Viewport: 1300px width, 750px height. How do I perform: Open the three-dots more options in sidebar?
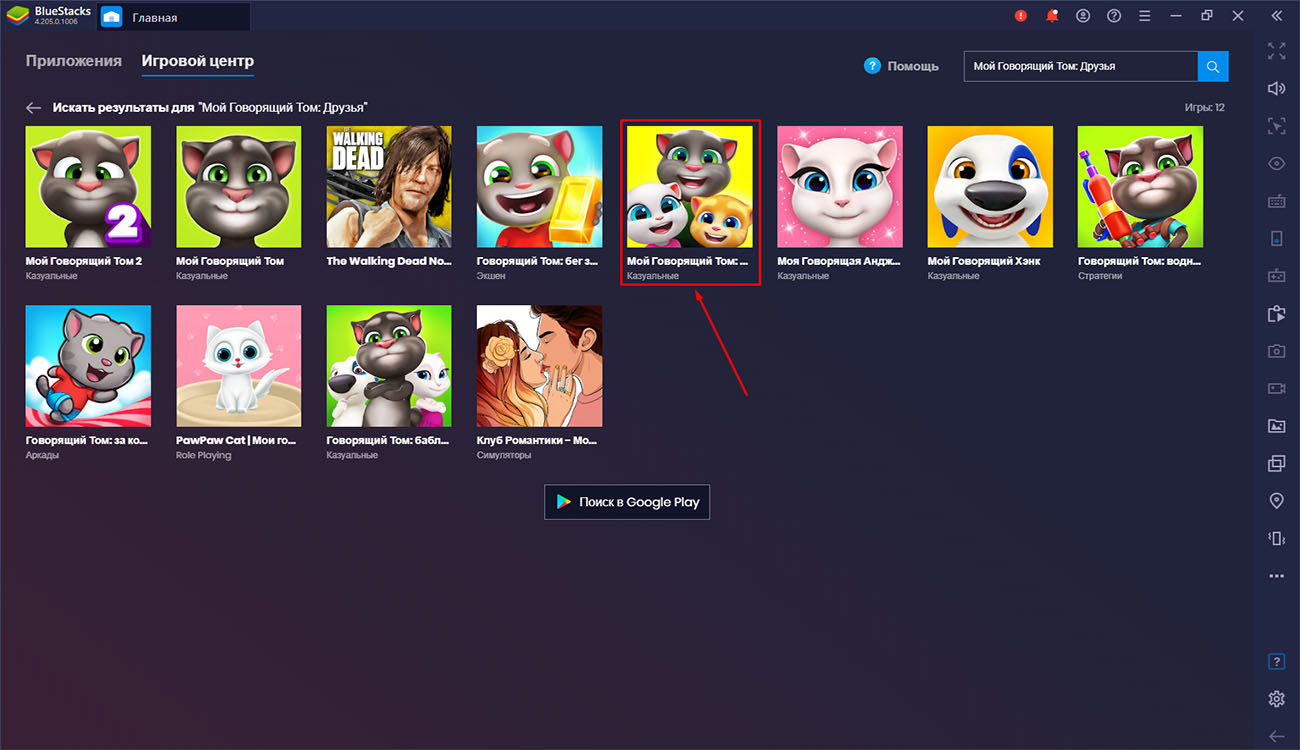coord(1276,576)
